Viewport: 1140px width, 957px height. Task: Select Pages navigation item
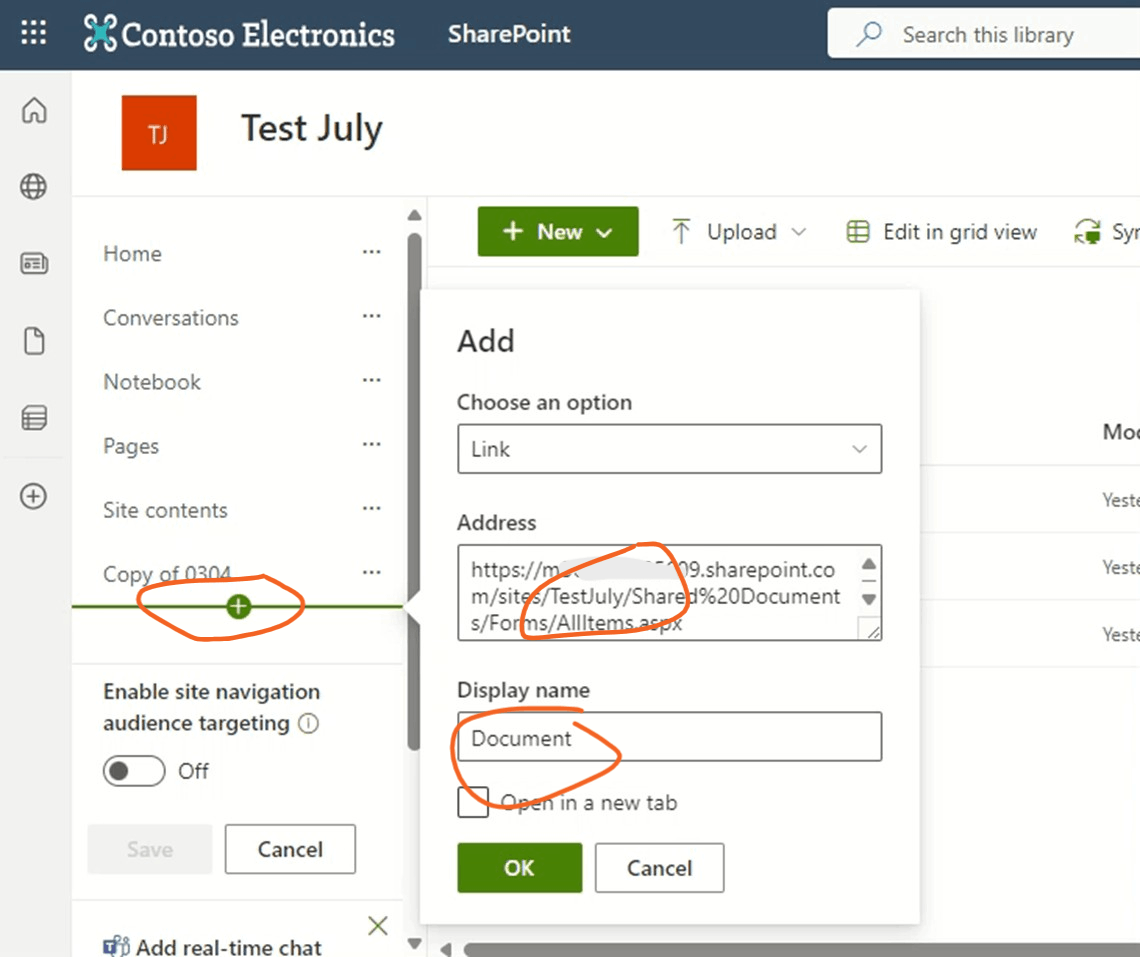click(131, 446)
